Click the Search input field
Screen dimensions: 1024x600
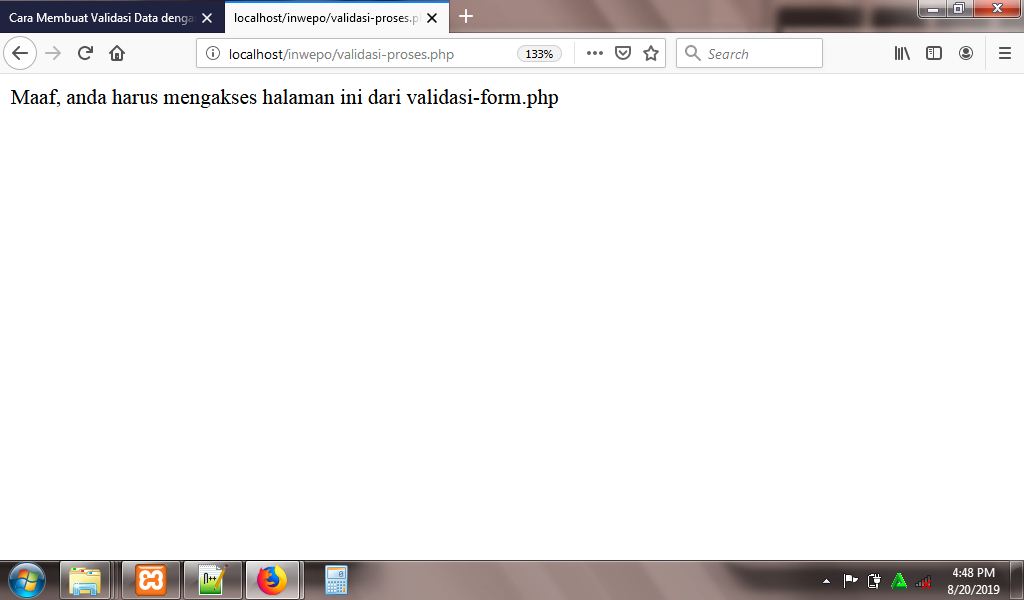(749, 54)
